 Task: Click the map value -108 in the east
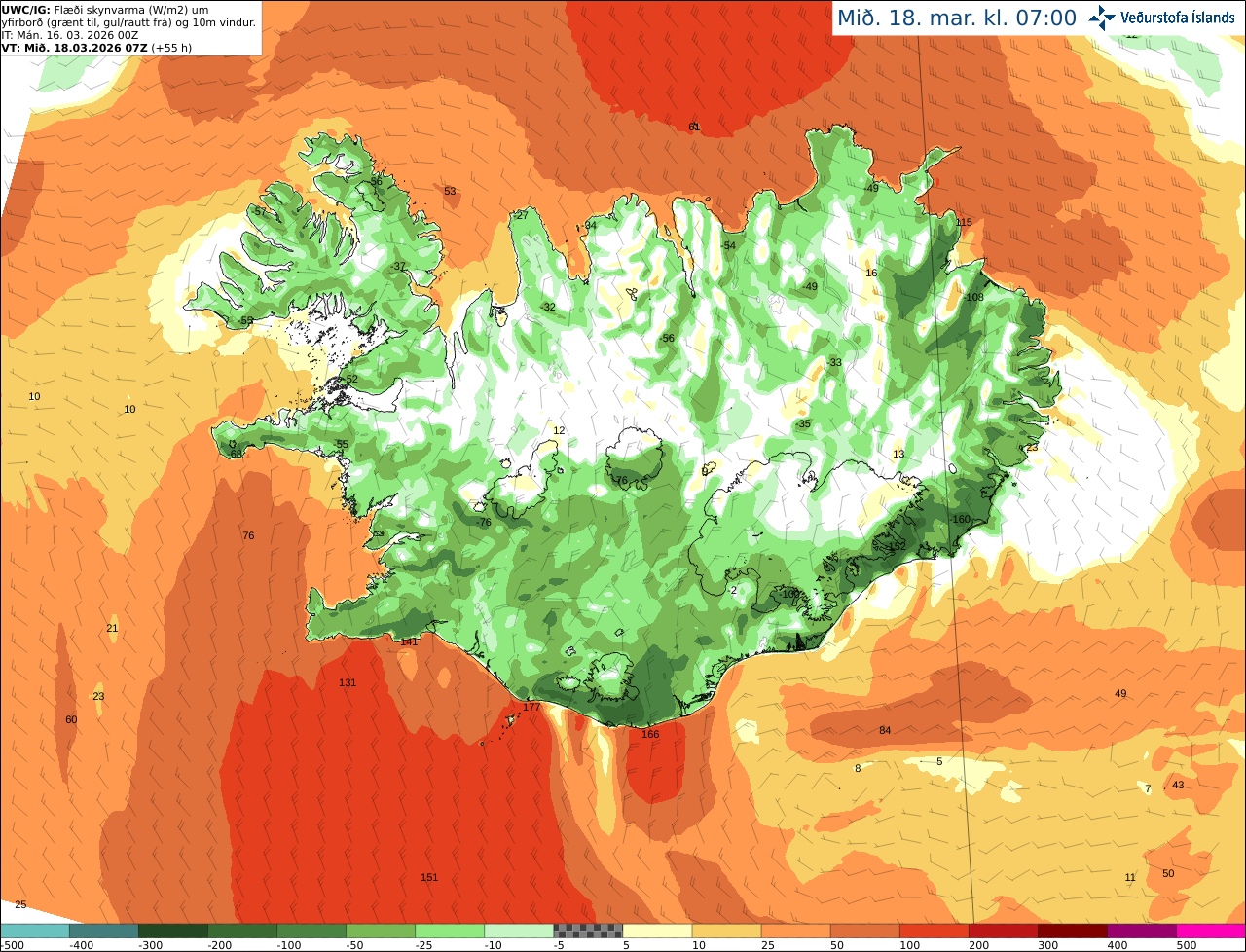click(x=973, y=297)
